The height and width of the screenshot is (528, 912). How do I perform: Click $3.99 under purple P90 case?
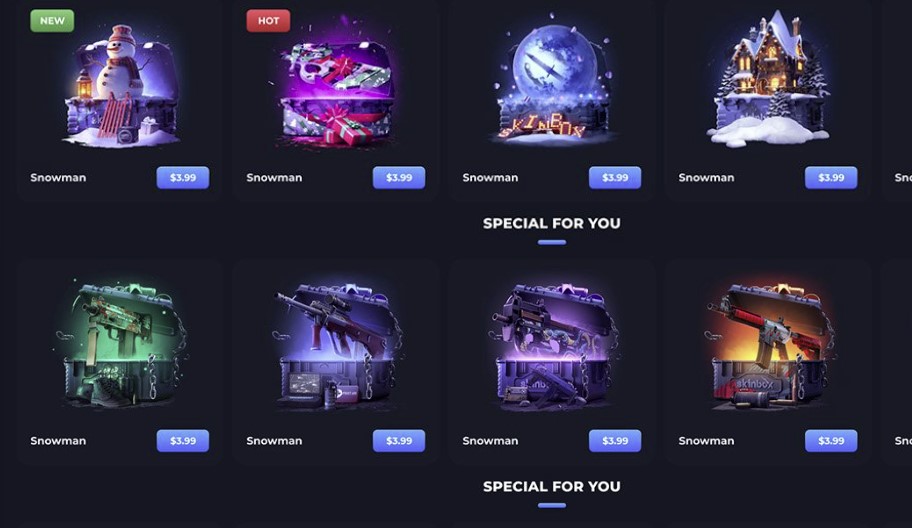pyautogui.click(x=615, y=441)
